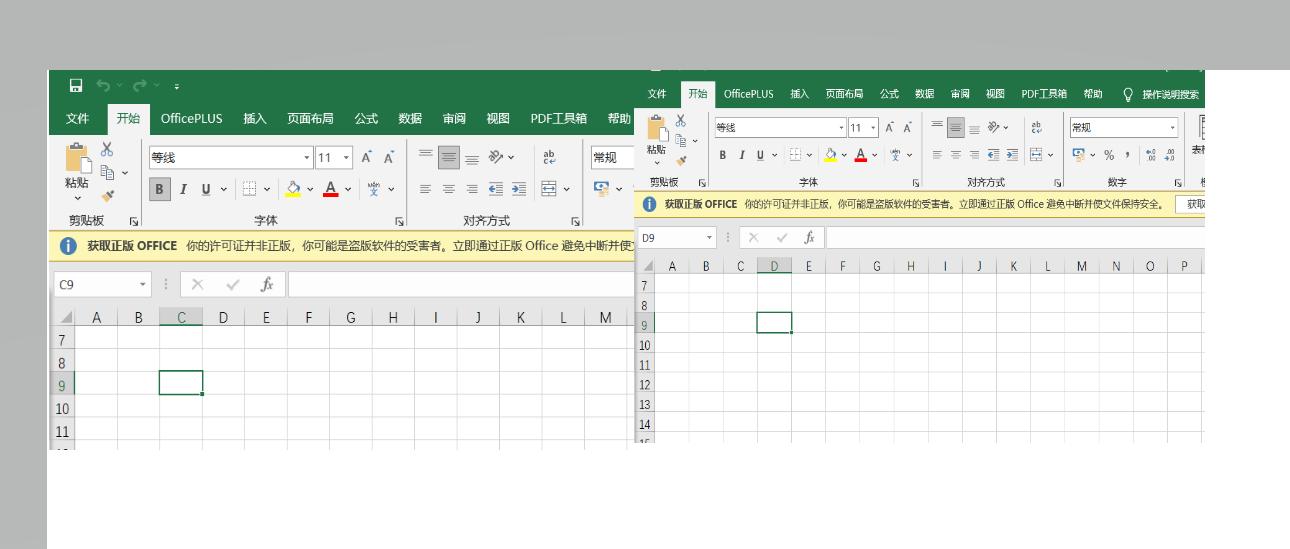This screenshot has width=1290, height=549.
Task: Decrease indent in left Excel window
Action: click(x=496, y=189)
